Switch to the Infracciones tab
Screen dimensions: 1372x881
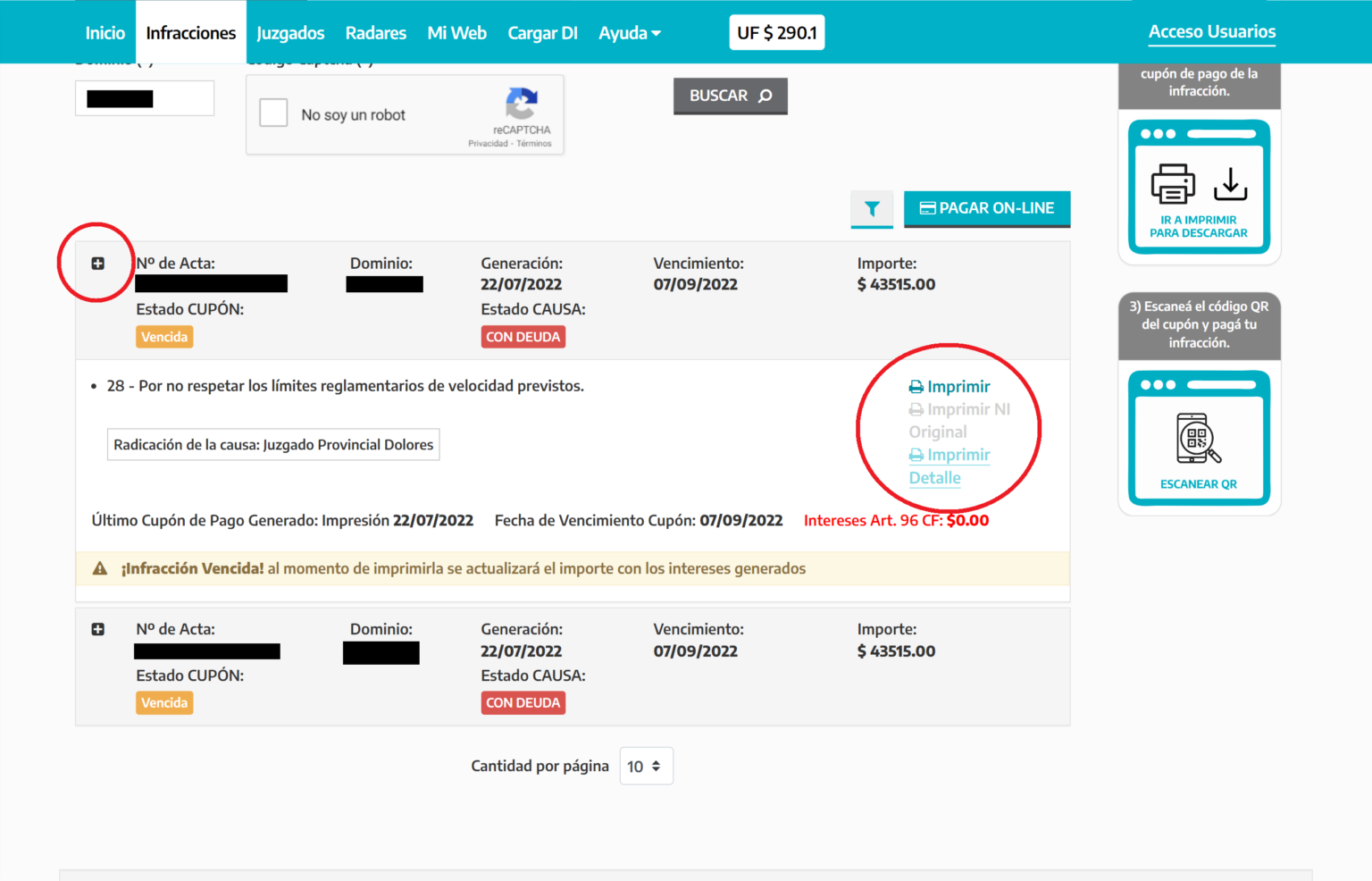[190, 32]
